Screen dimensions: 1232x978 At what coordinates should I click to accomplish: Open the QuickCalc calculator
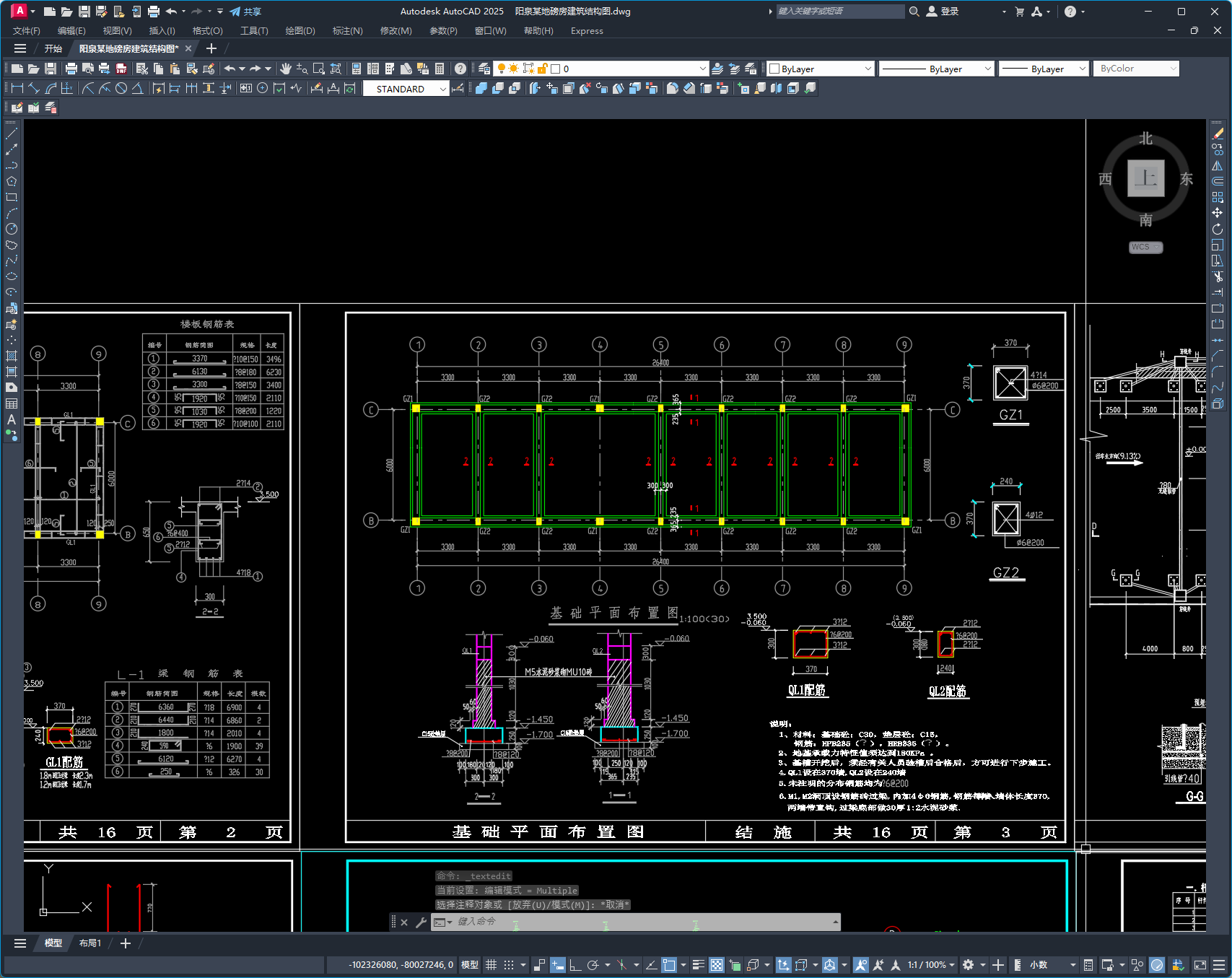440,69
